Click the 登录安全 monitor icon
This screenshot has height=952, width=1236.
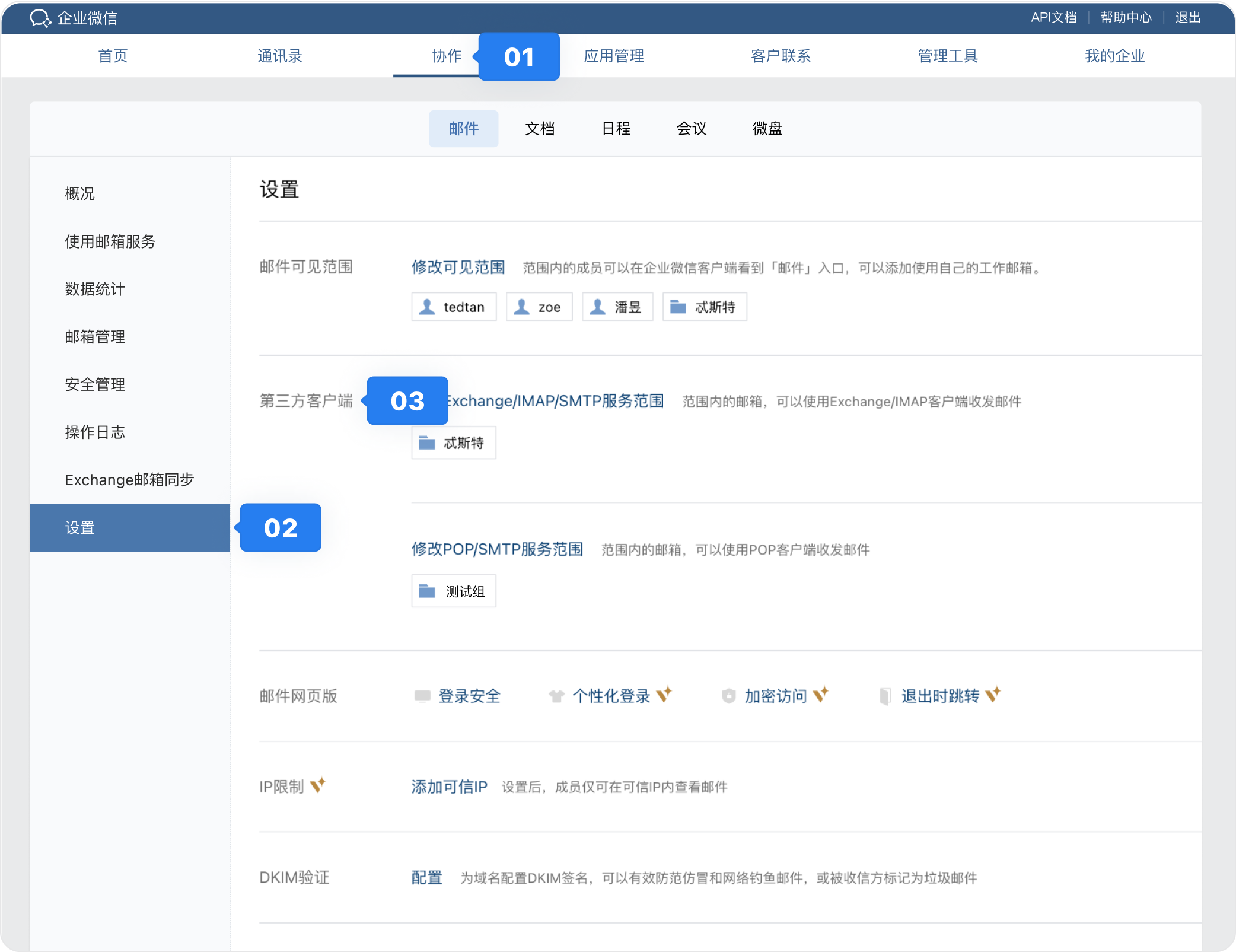tap(422, 696)
